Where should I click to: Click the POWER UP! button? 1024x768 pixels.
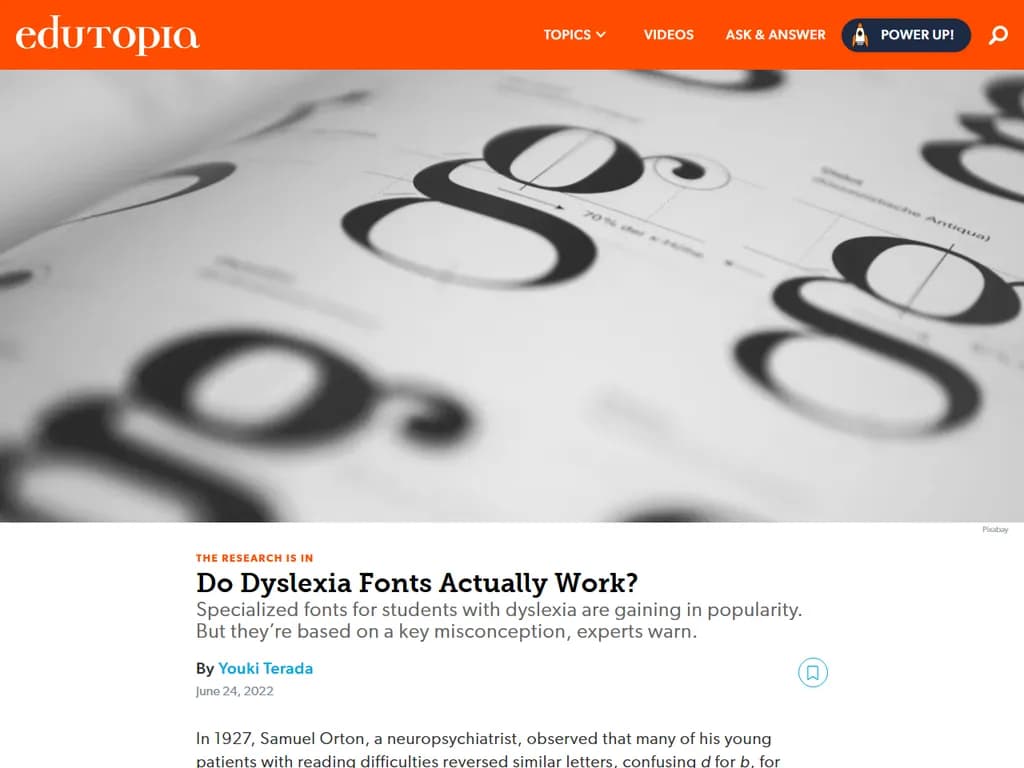(x=905, y=34)
